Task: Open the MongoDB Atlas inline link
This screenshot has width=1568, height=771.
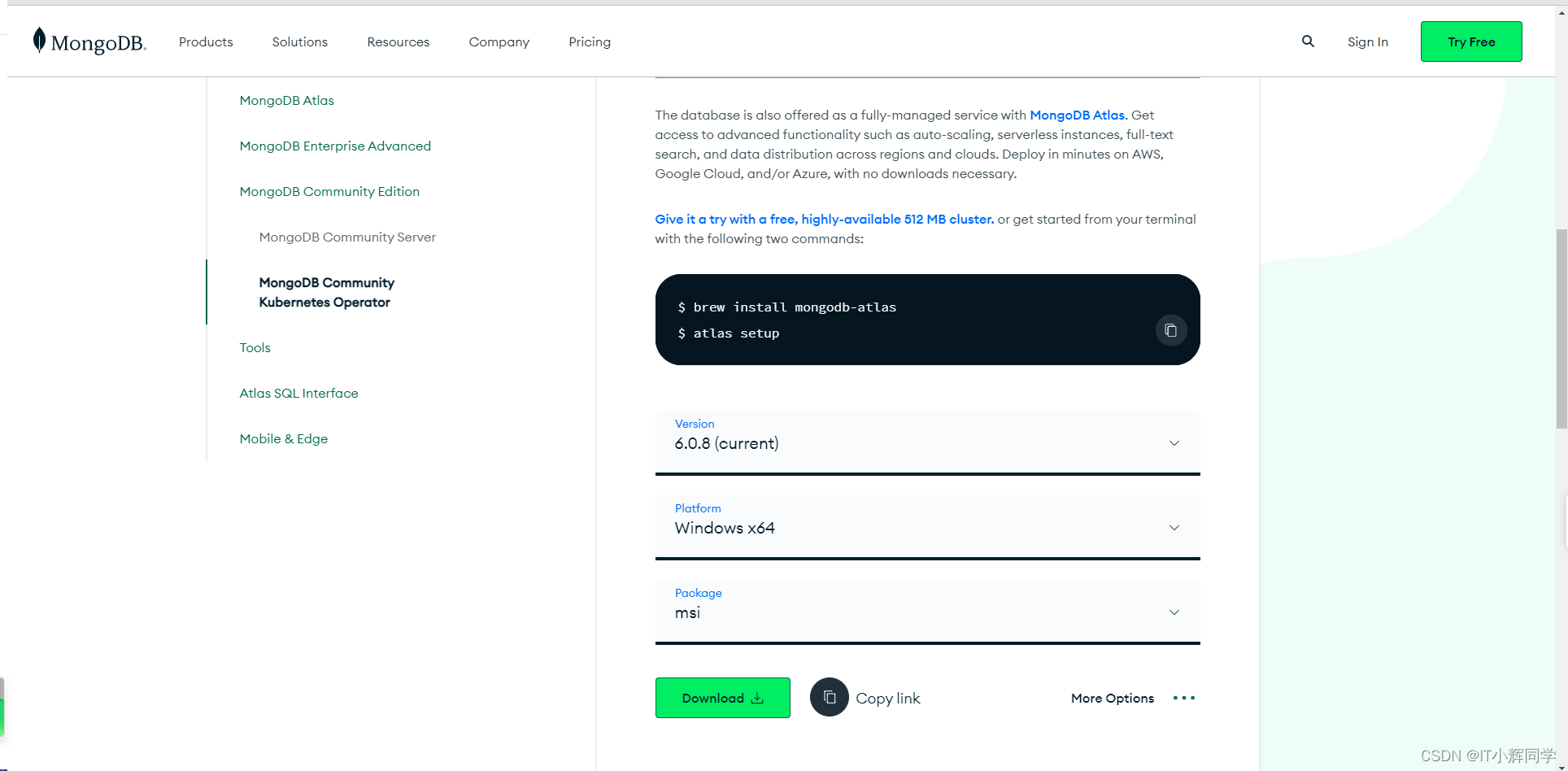Action: 1078,115
